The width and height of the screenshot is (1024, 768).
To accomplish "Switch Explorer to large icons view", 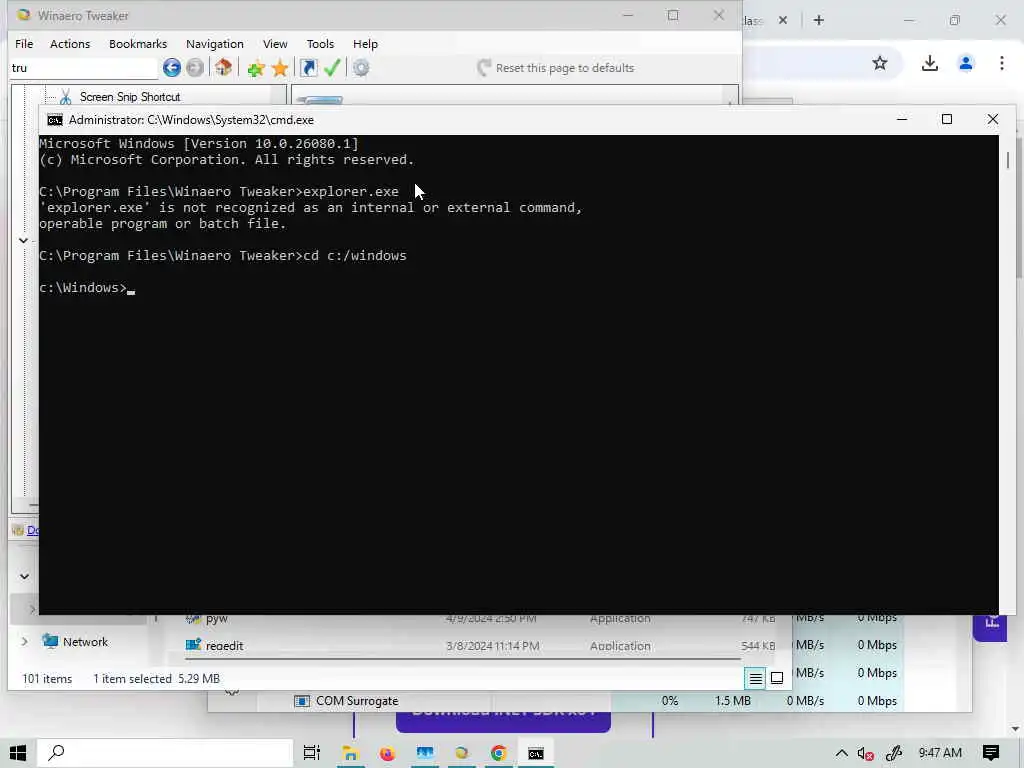I will click(x=776, y=679).
